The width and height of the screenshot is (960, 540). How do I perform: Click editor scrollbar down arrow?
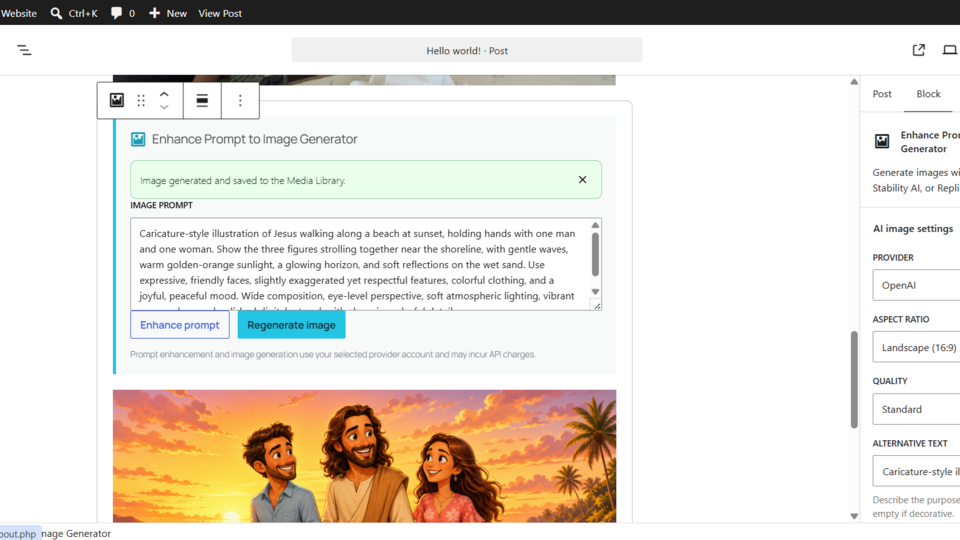854,516
